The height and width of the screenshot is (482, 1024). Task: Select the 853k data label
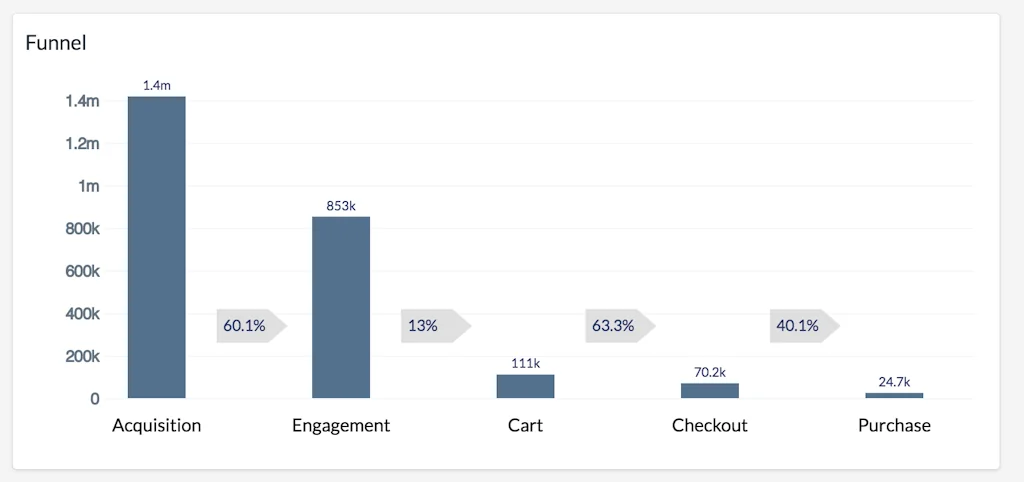[341, 206]
